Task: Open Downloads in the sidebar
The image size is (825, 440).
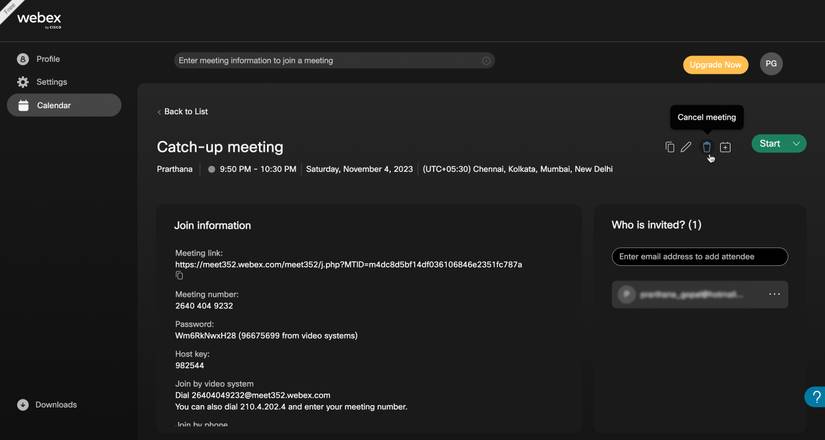Action: (x=55, y=405)
